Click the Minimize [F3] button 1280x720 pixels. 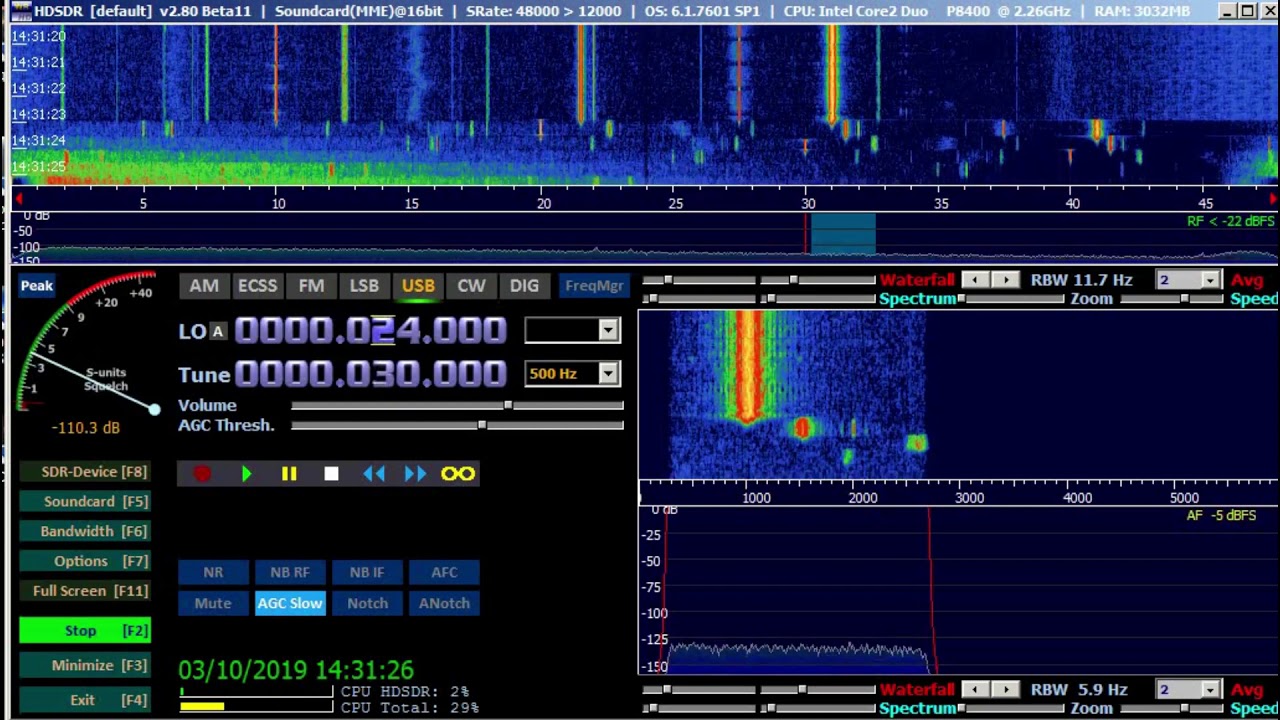coord(85,665)
